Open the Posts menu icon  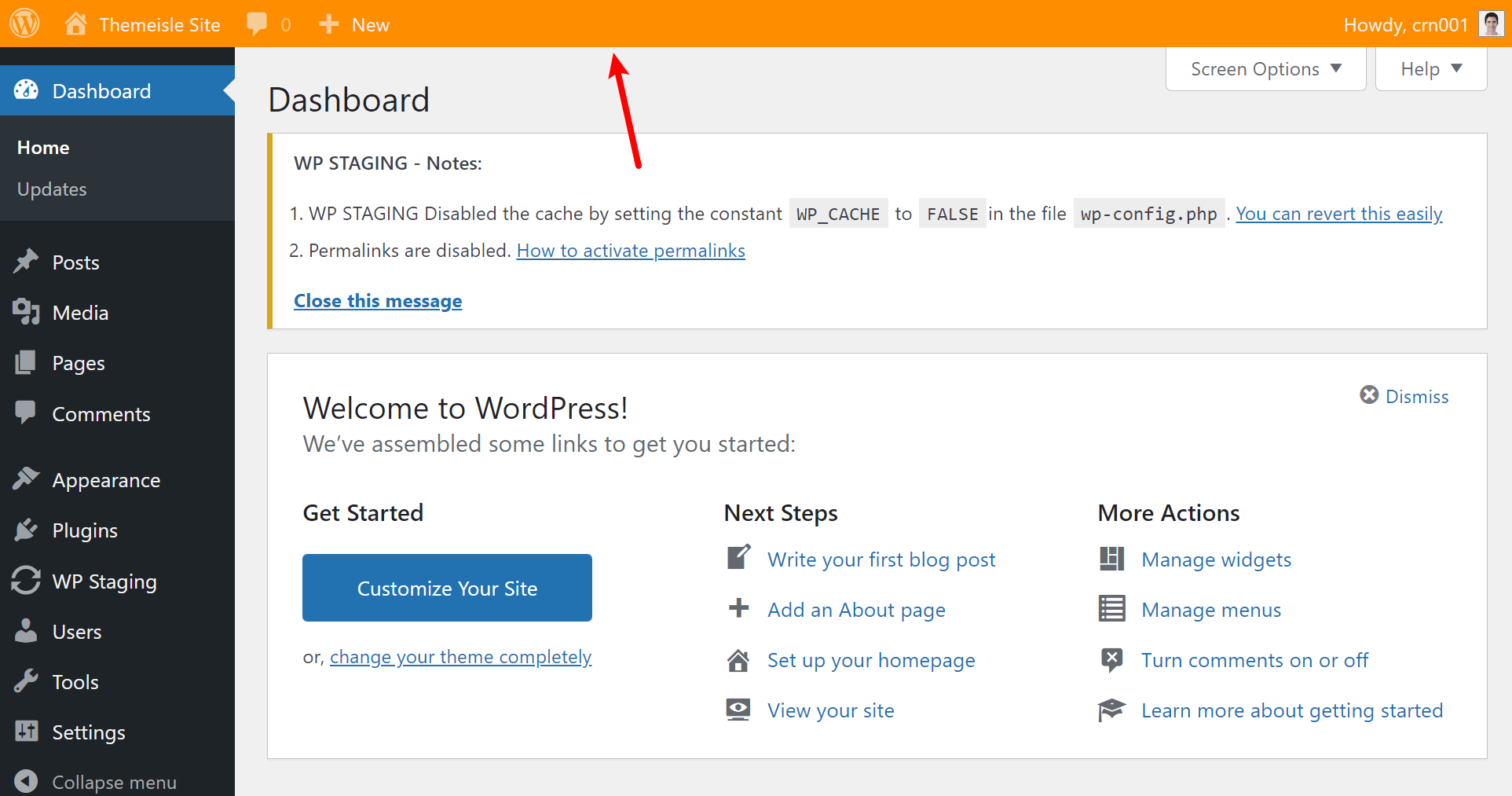[27, 261]
